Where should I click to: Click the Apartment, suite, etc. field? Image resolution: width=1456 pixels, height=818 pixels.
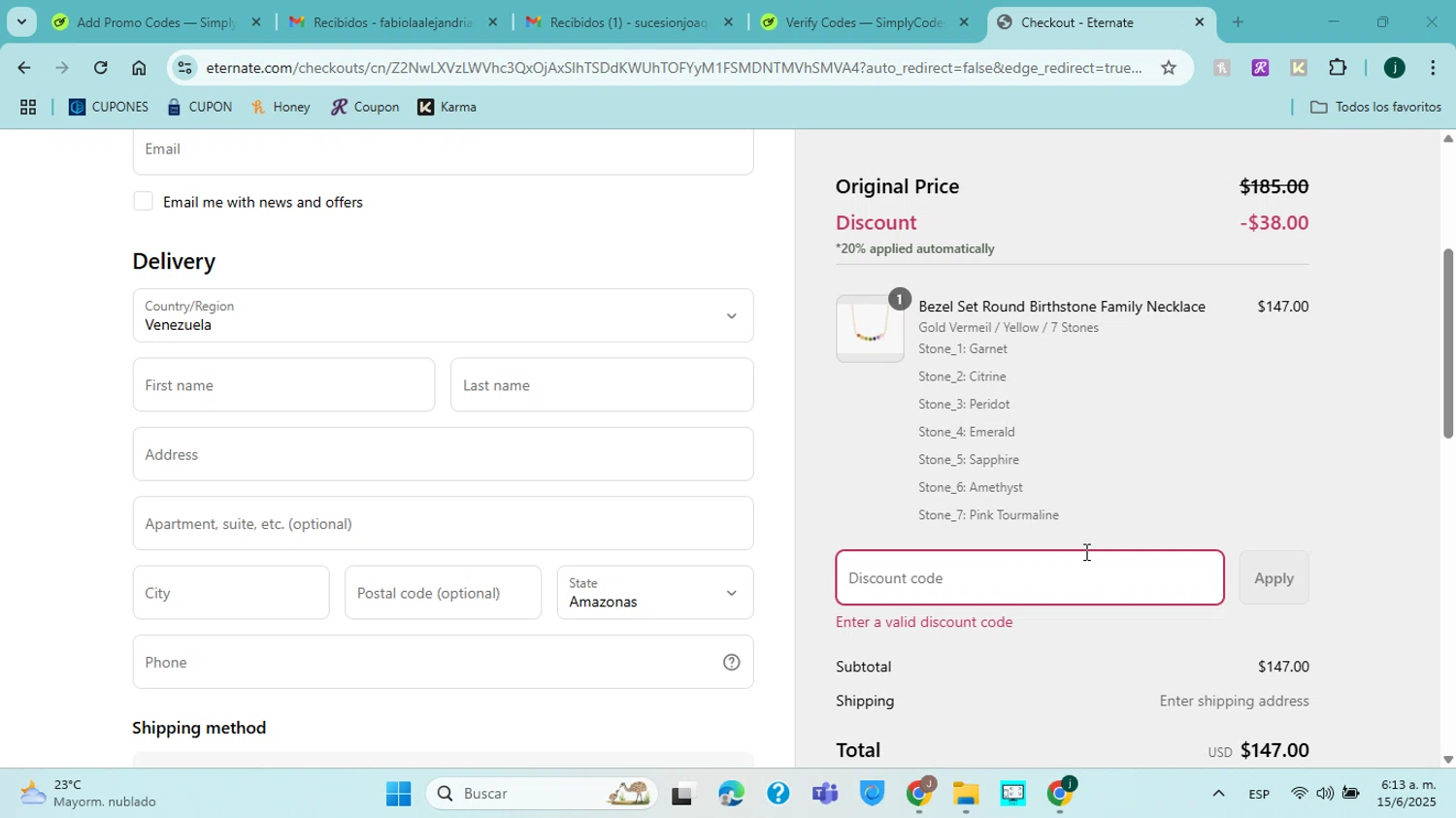coord(443,524)
